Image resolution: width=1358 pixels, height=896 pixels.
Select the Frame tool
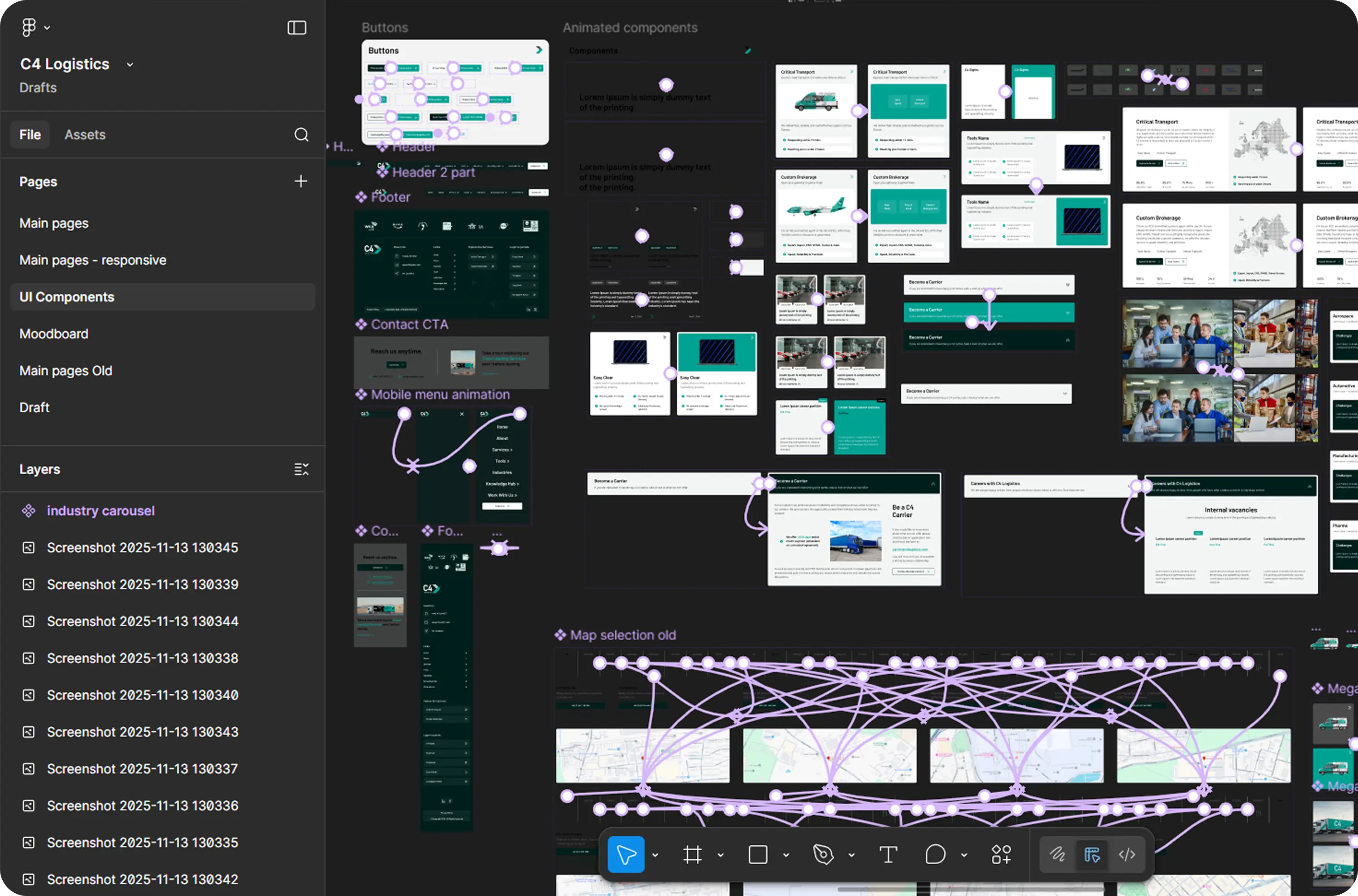click(692, 854)
